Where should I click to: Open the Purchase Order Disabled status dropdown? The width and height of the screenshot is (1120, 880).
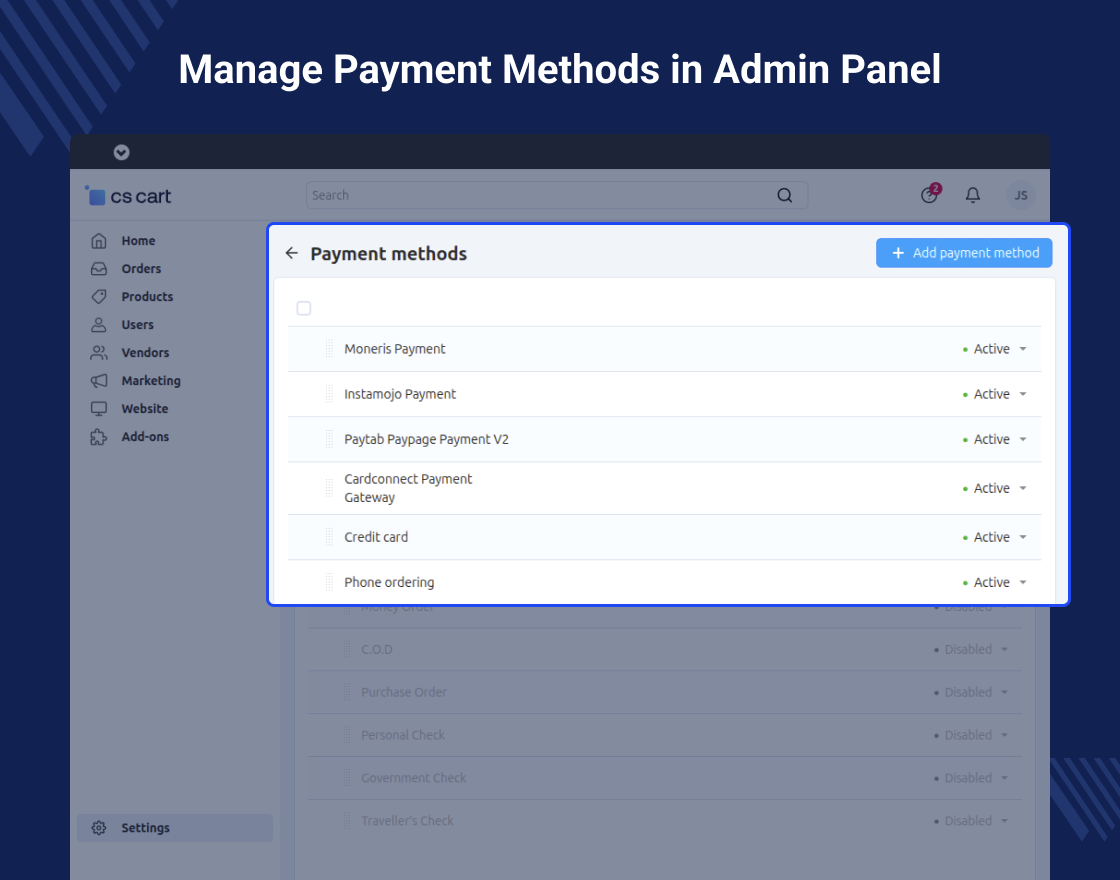971,692
